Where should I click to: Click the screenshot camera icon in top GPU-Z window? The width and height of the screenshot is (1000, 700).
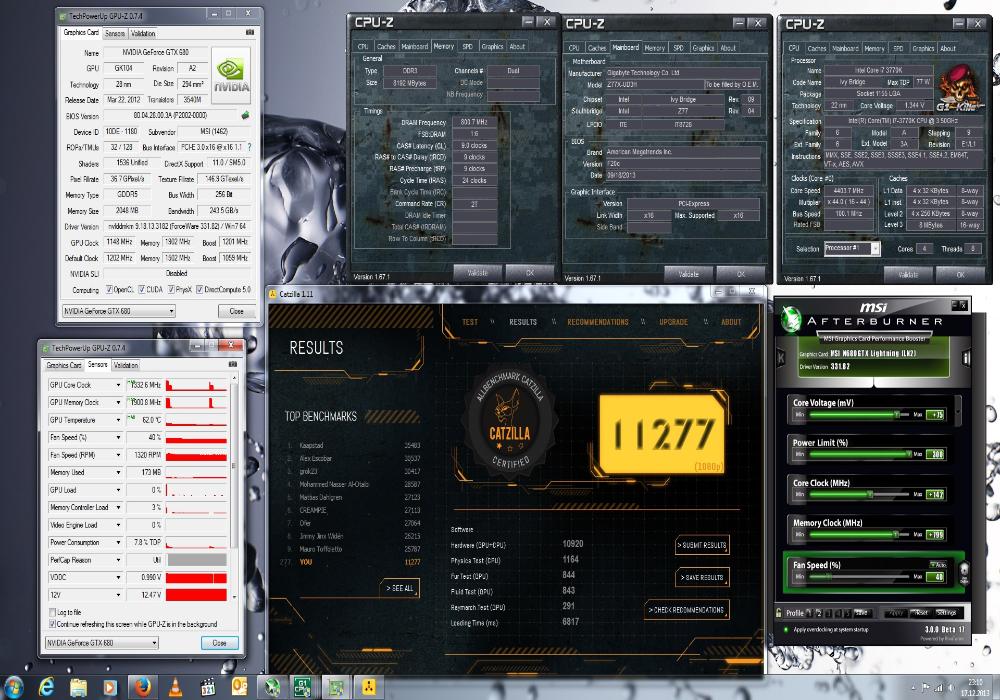tap(249, 32)
